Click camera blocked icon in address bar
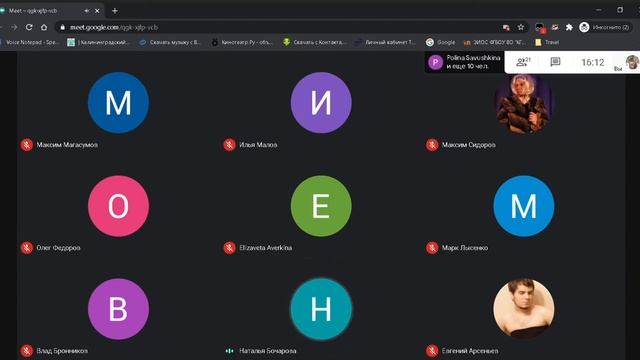The width and height of the screenshot is (640, 360). click(x=506, y=27)
